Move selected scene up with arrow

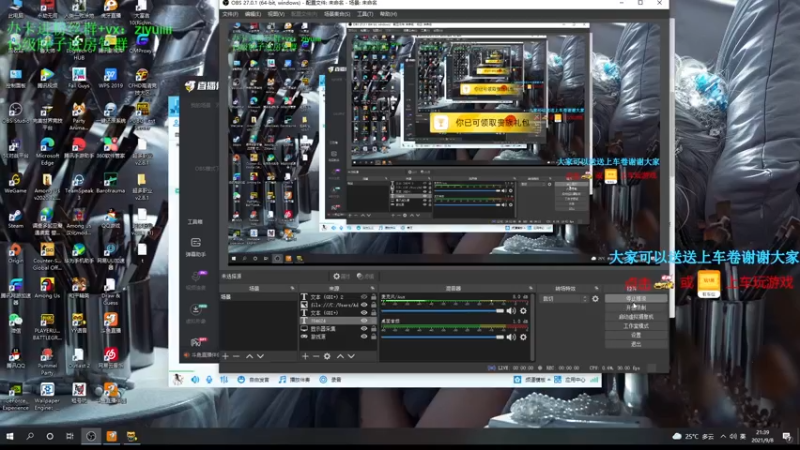pyautogui.click(x=249, y=356)
